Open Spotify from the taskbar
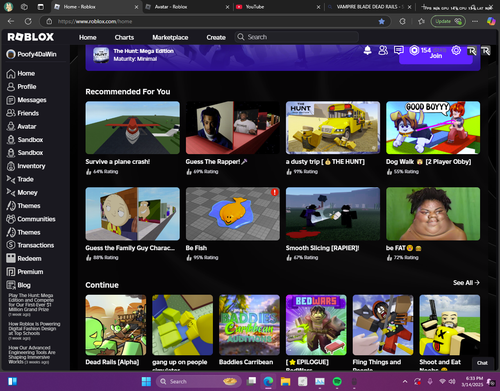Image resolution: width=500 pixels, height=391 pixels. 337,381
